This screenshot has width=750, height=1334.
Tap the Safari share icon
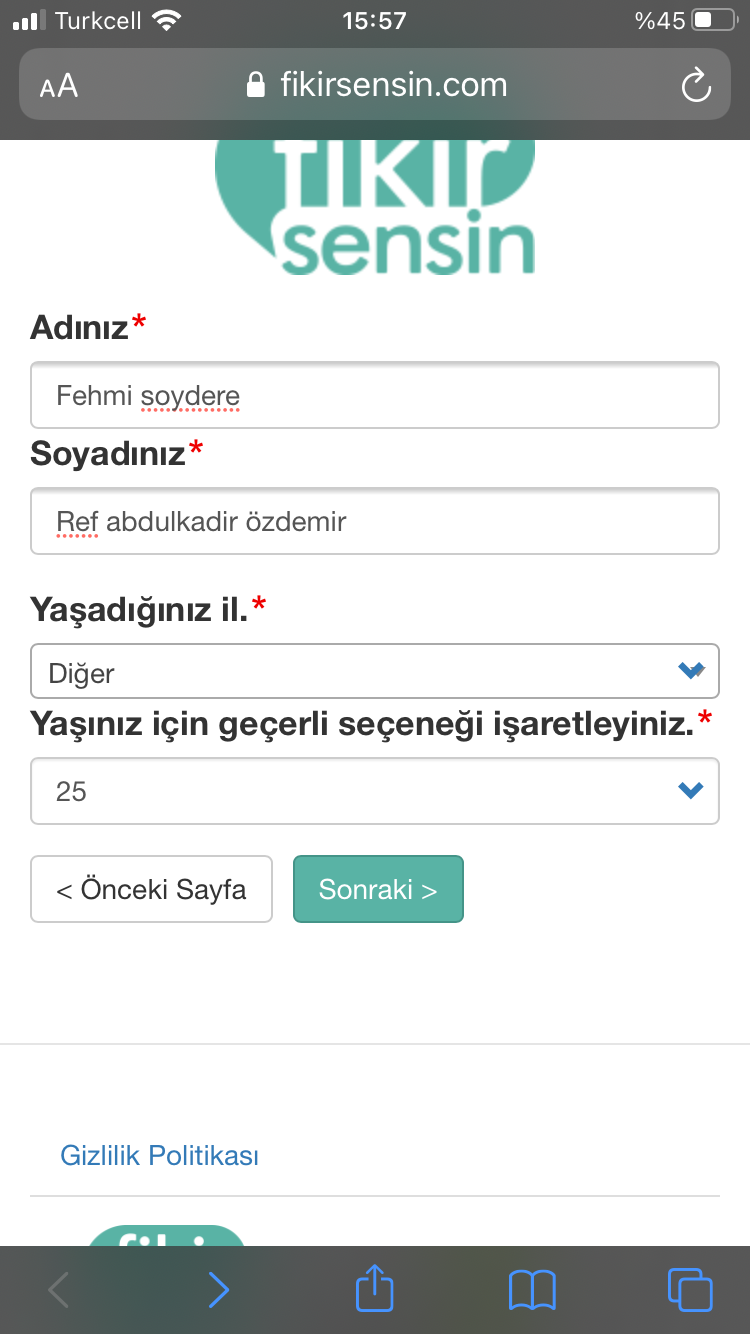pos(375,1289)
